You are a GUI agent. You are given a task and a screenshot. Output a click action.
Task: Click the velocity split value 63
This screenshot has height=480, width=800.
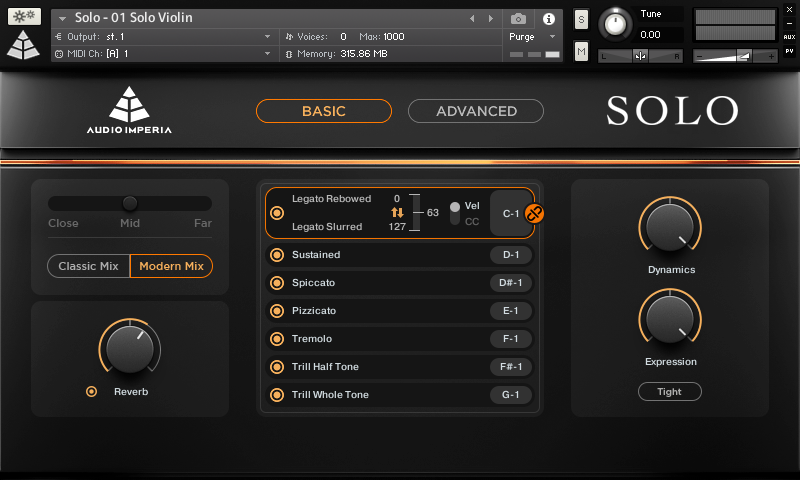(433, 213)
